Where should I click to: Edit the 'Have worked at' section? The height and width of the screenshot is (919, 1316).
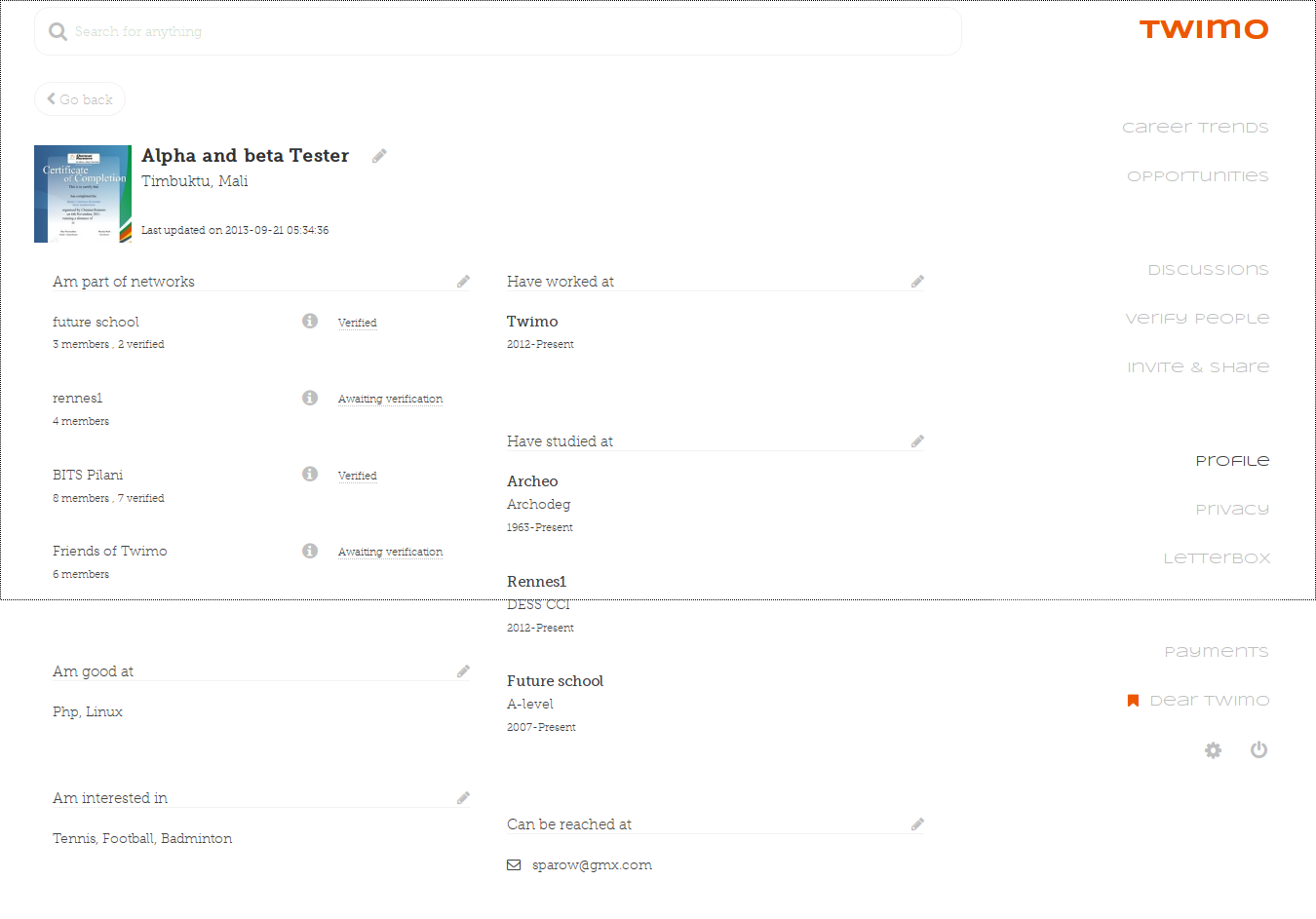(917, 282)
